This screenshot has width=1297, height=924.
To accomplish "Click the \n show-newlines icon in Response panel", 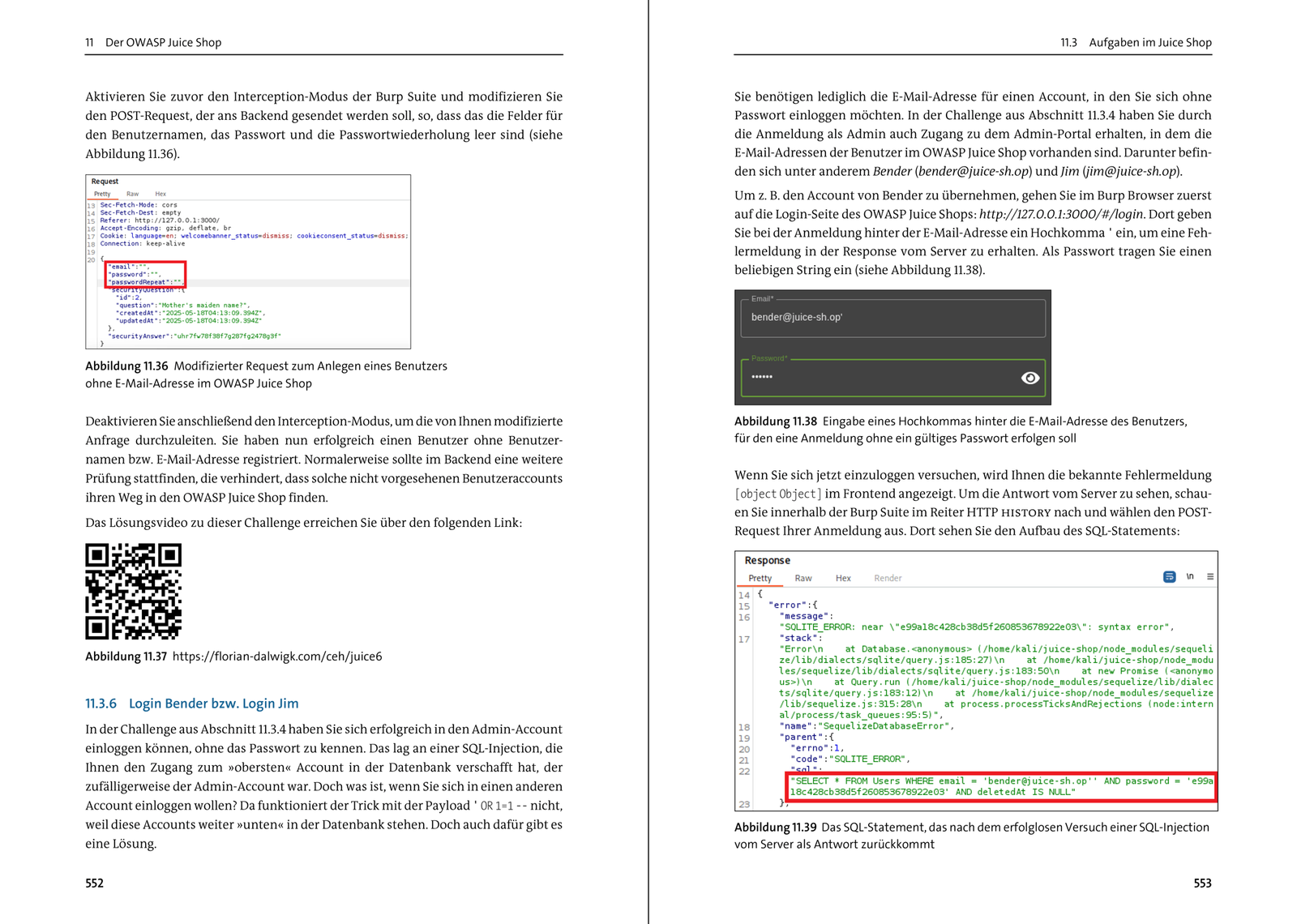I will [1190, 577].
